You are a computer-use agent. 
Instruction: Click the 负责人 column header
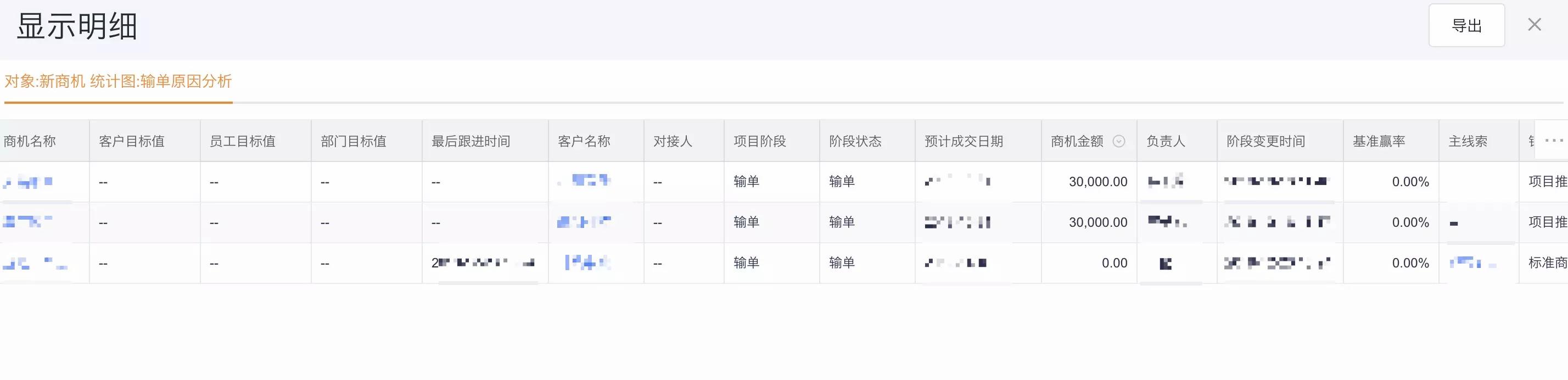[1166, 141]
